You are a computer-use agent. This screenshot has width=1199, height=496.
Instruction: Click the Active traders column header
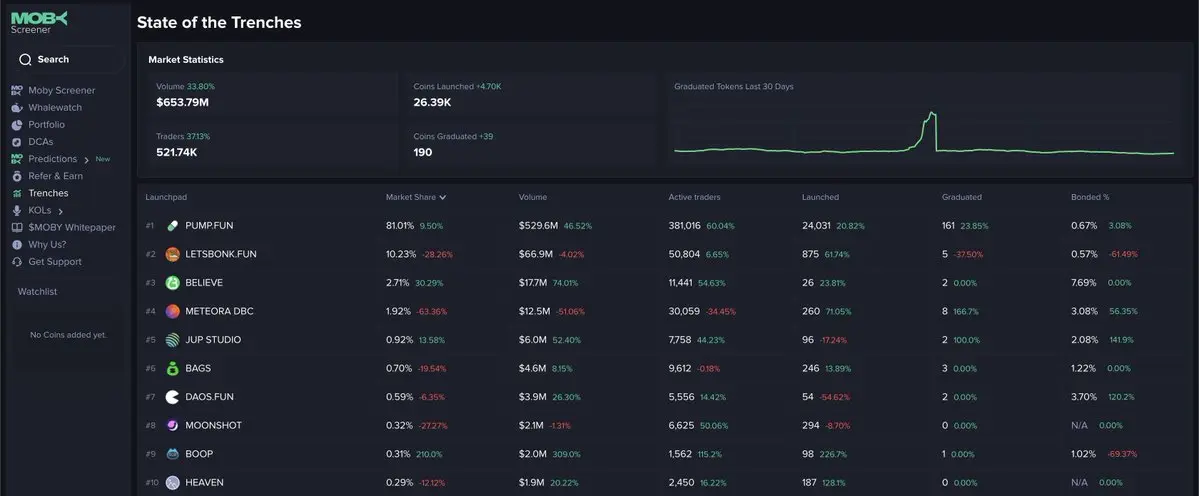point(694,197)
